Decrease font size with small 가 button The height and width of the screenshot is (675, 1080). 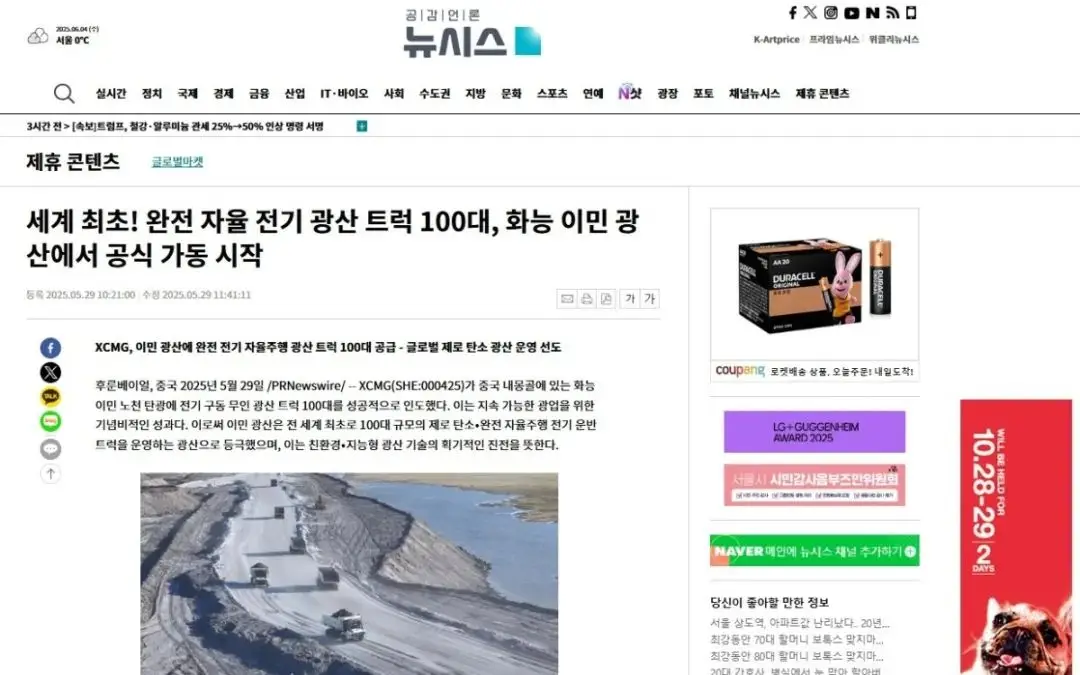click(x=630, y=298)
